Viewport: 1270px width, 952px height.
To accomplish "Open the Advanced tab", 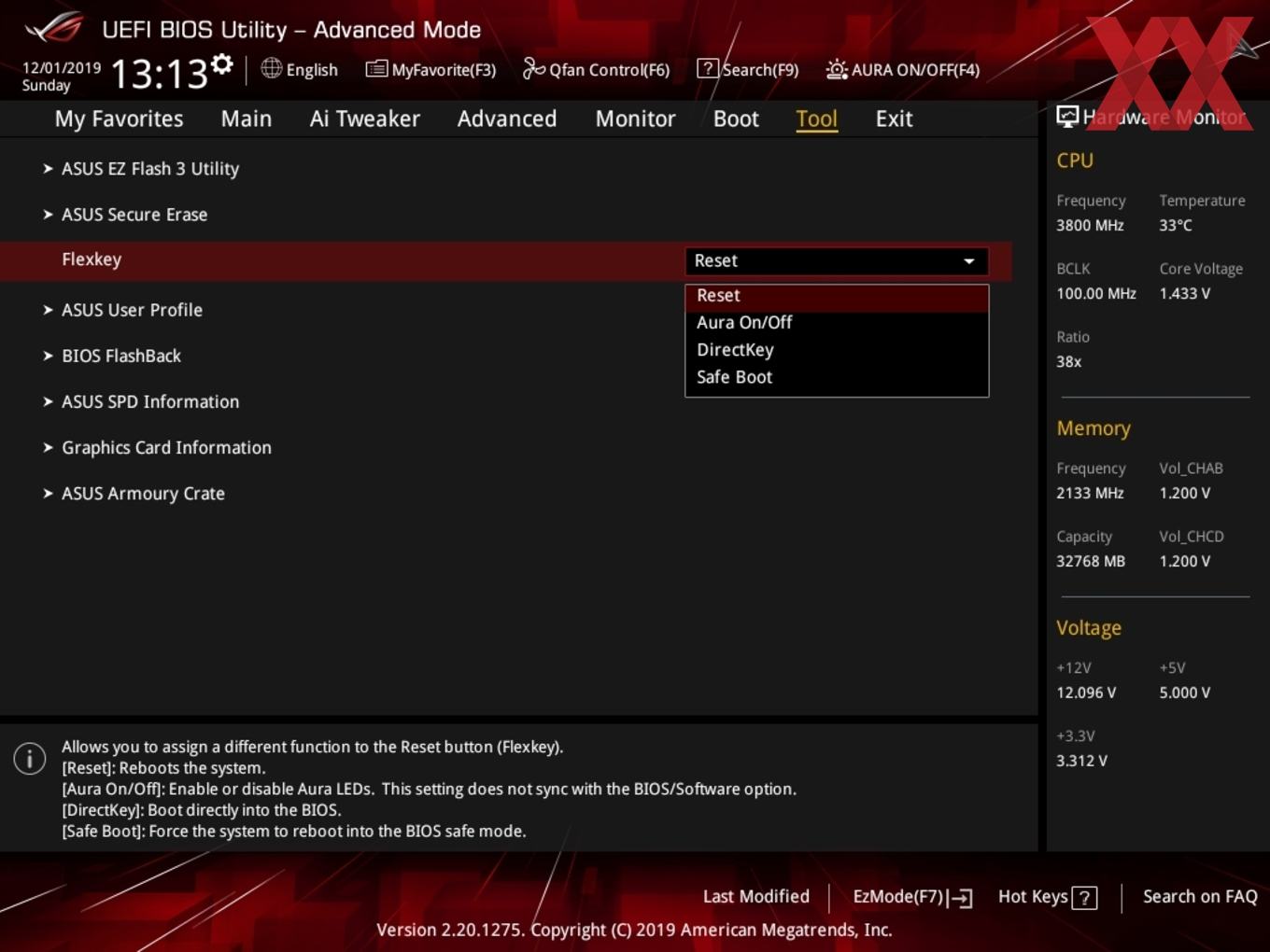I will (507, 119).
